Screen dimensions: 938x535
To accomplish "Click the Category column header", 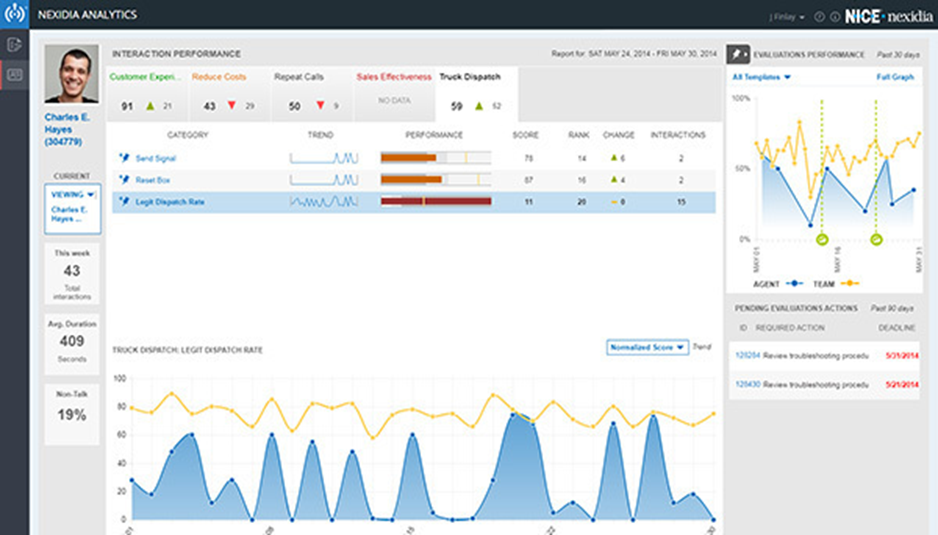I will click(187, 135).
